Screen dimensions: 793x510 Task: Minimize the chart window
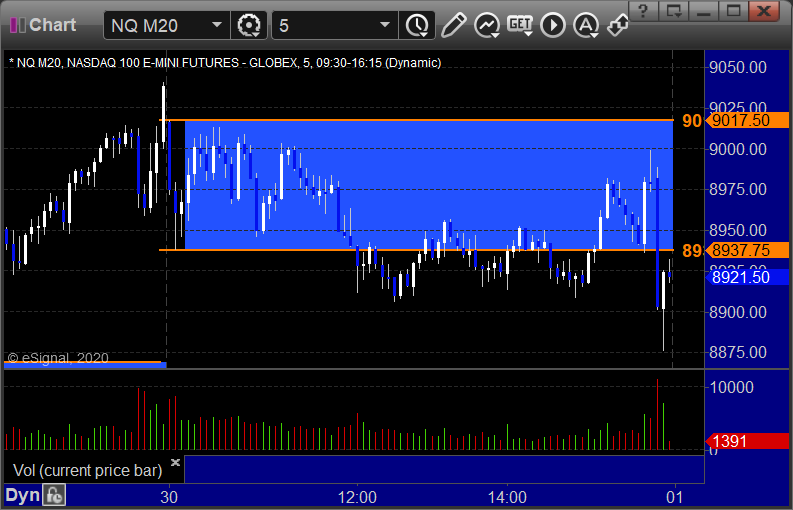pyautogui.click(x=703, y=11)
